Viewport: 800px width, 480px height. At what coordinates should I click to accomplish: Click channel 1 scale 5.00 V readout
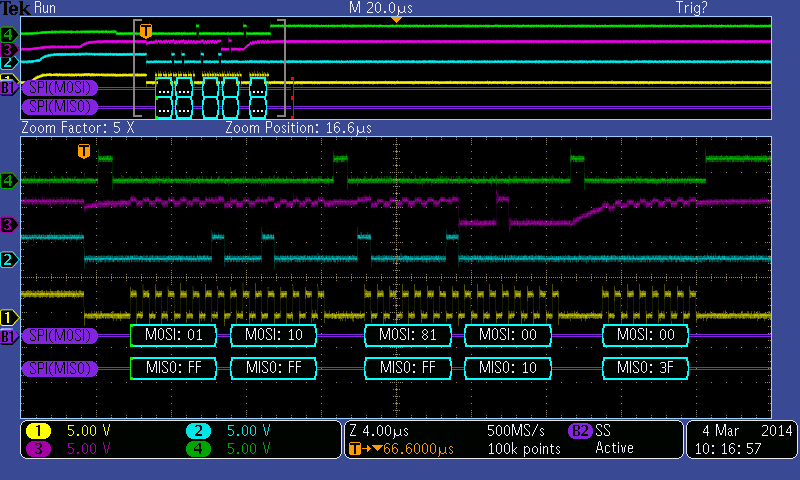point(88,431)
